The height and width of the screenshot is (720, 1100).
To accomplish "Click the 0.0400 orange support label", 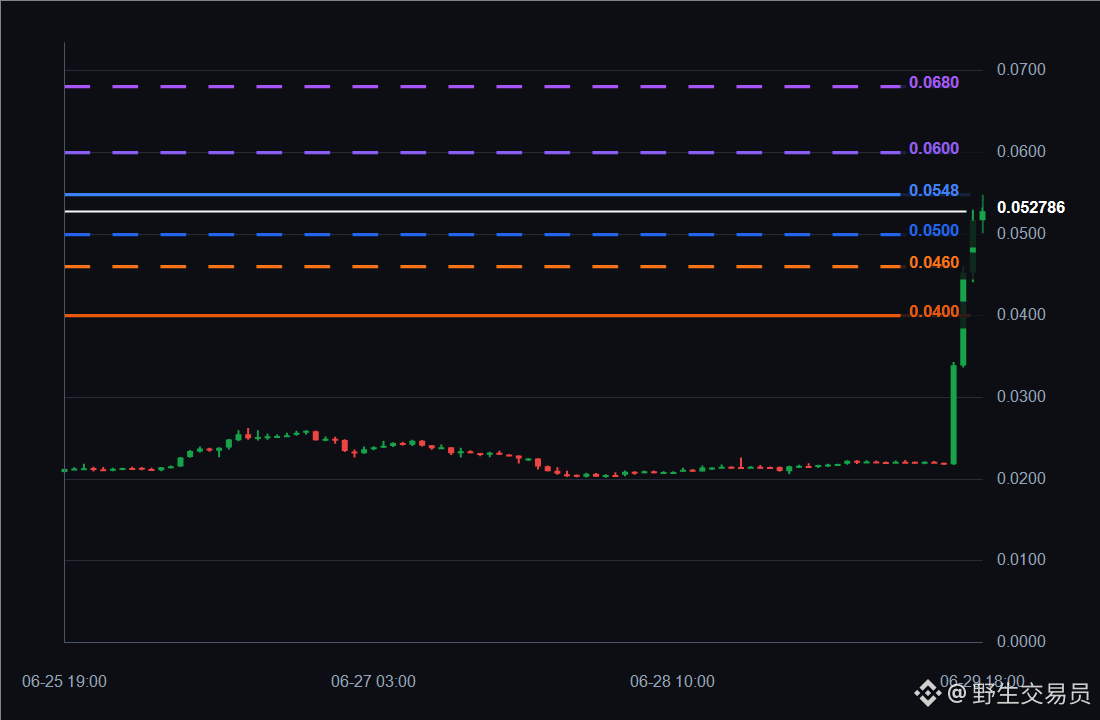I will (x=934, y=312).
